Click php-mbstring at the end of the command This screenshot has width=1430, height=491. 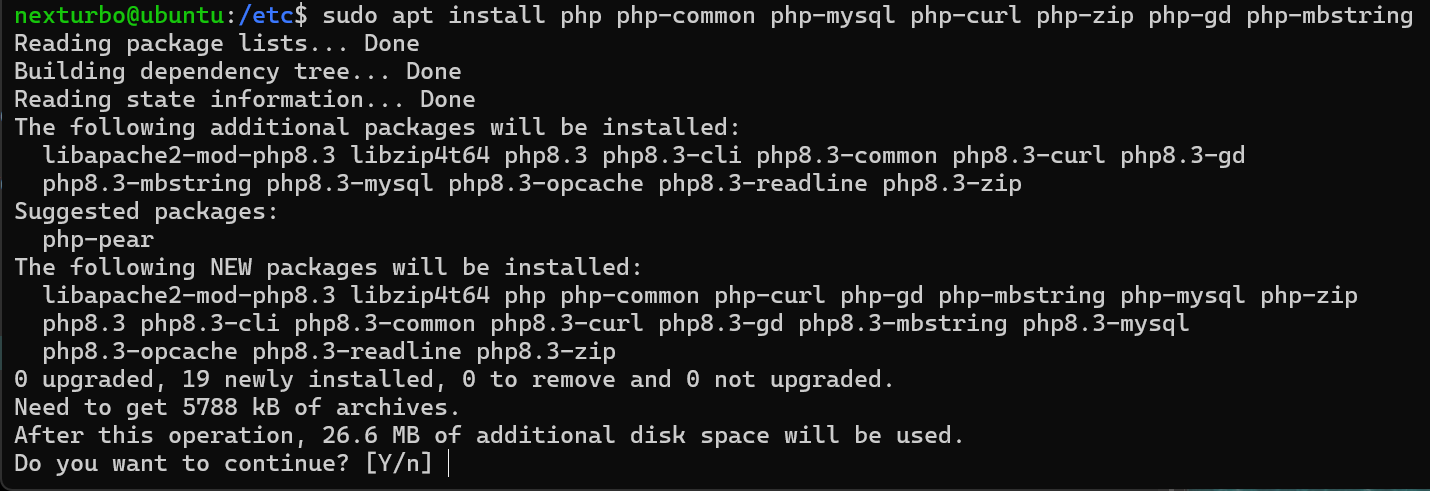coord(1330,16)
